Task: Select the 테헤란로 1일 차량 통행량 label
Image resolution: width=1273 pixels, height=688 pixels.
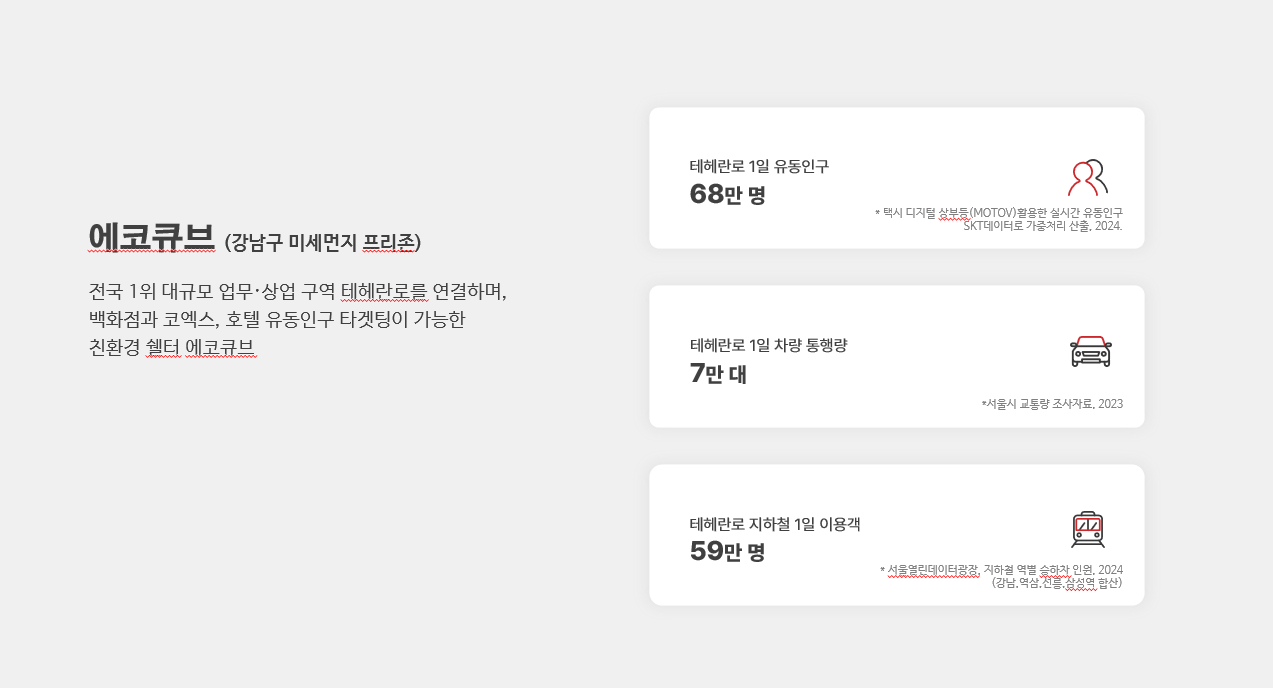Action: coord(768,345)
